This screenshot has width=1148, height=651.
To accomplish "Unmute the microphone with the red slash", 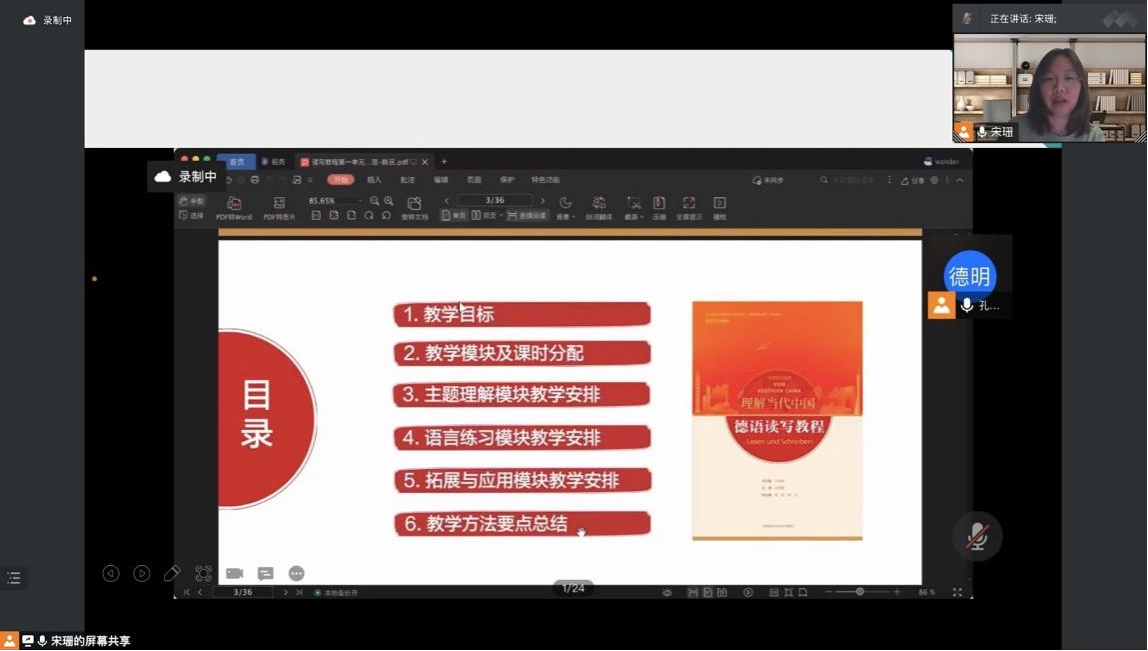I will point(977,537).
